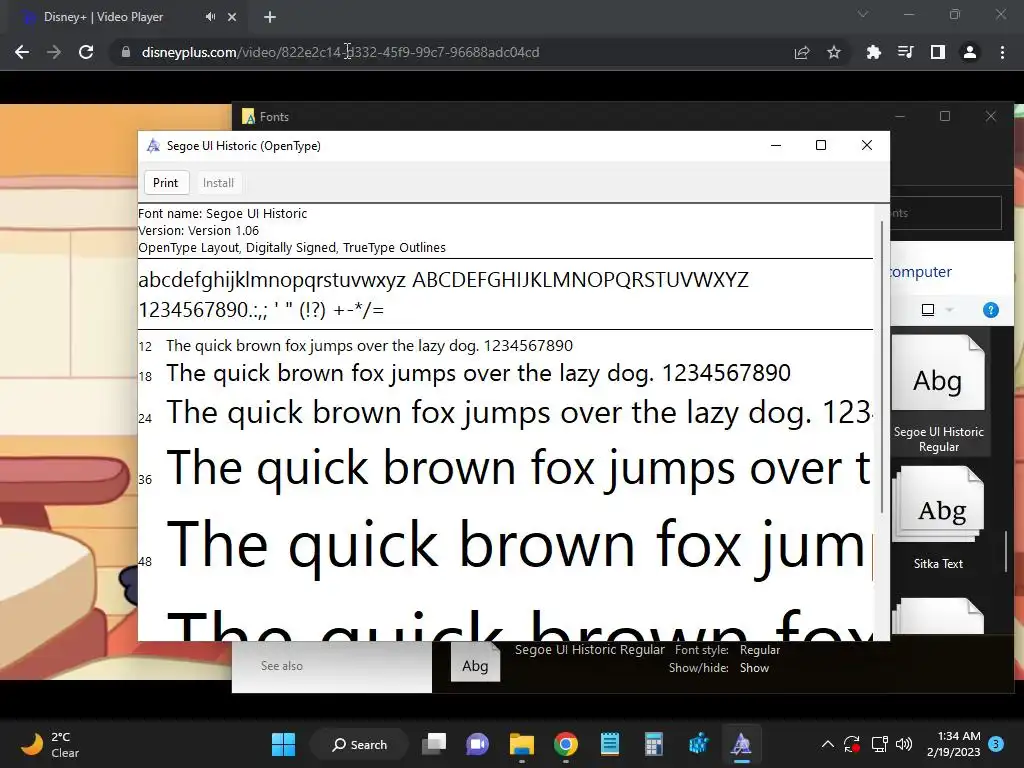Go back in Chrome
The height and width of the screenshot is (768, 1024).
(22, 52)
